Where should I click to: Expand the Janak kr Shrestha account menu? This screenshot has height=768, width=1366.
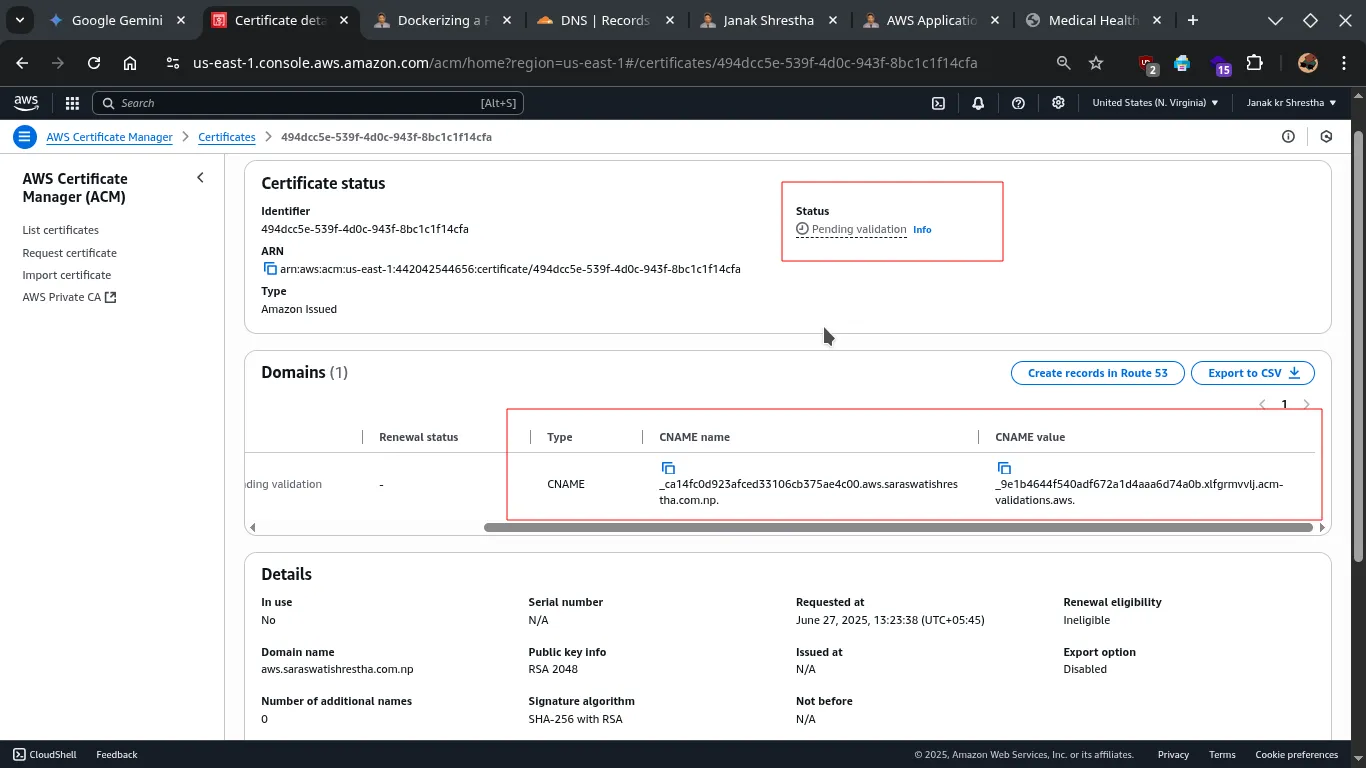click(x=1291, y=103)
